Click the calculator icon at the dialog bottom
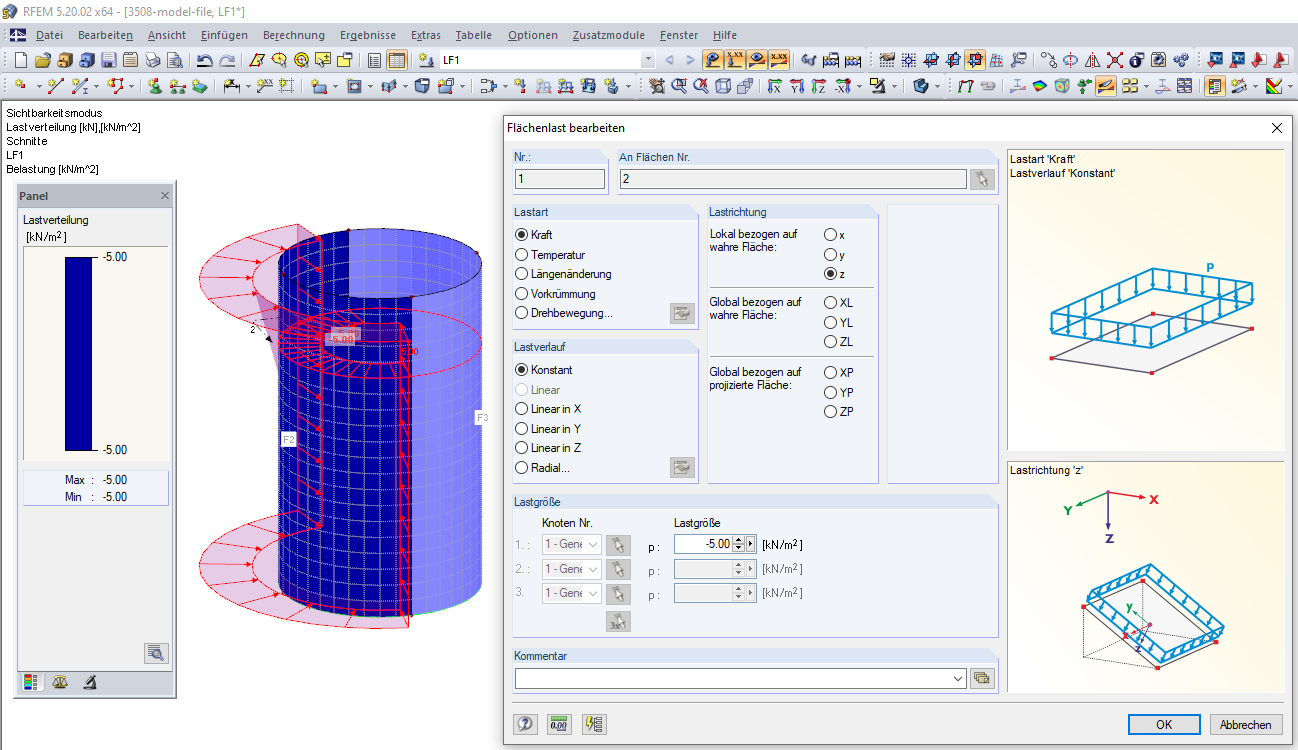The image size is (1298, 750). (x=558, y=724)
